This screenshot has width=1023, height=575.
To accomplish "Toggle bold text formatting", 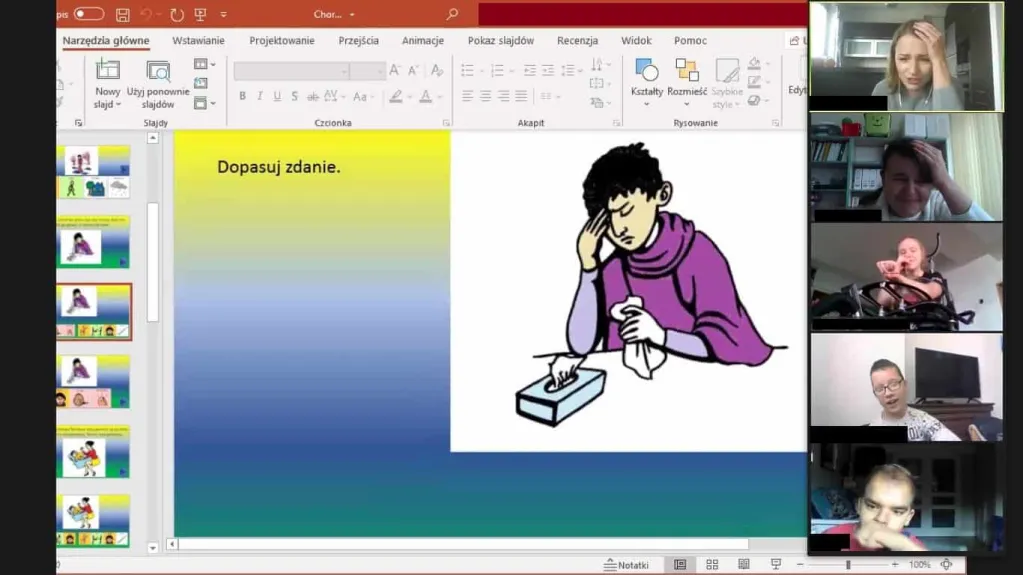I will [x=242, y=97].
